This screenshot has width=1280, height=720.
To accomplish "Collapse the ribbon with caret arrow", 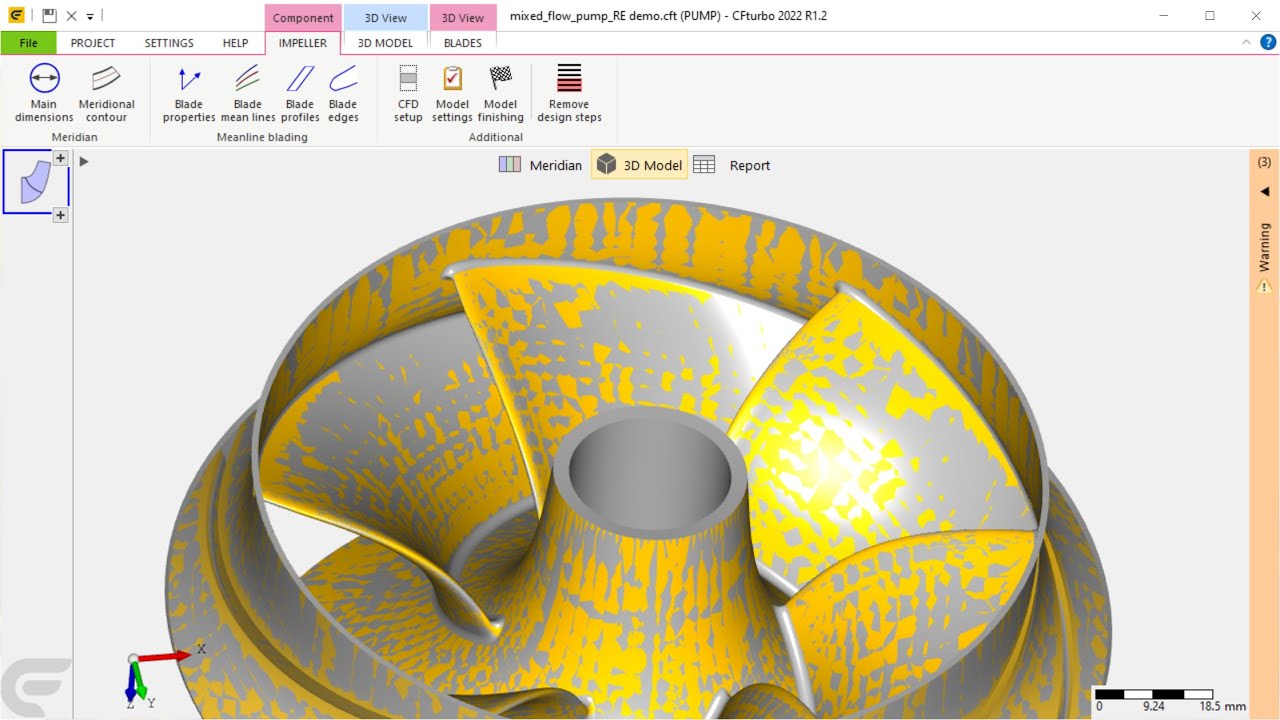I will (x=1246, y=42).
